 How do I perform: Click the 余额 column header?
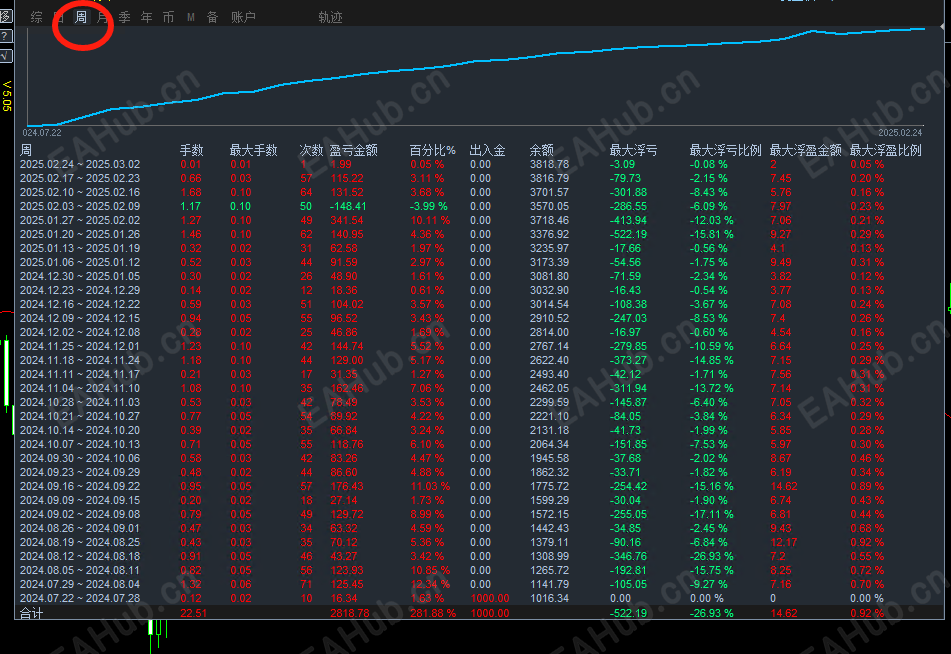(542, 150)
